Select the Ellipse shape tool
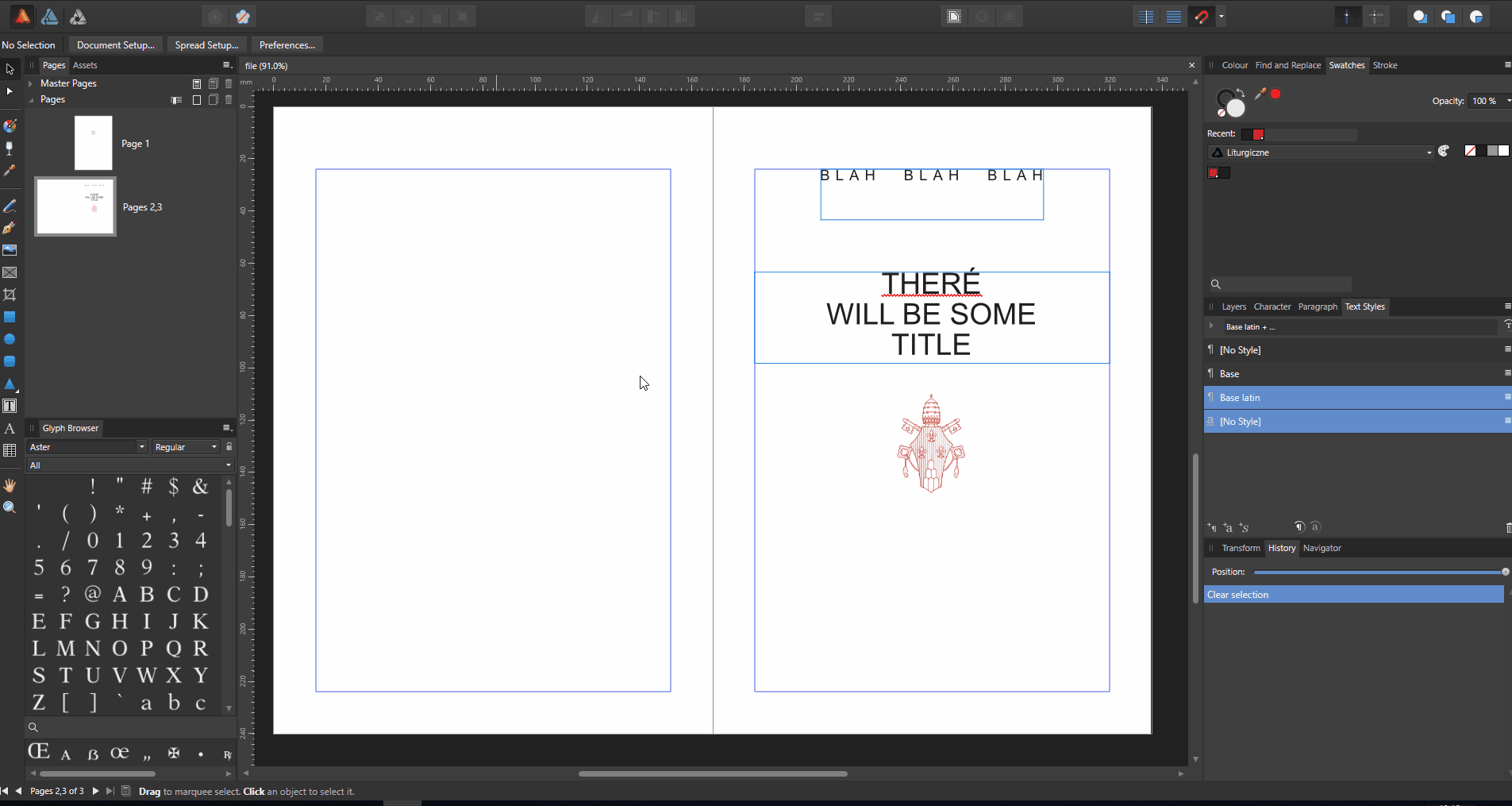 click(x=10, y=339)
